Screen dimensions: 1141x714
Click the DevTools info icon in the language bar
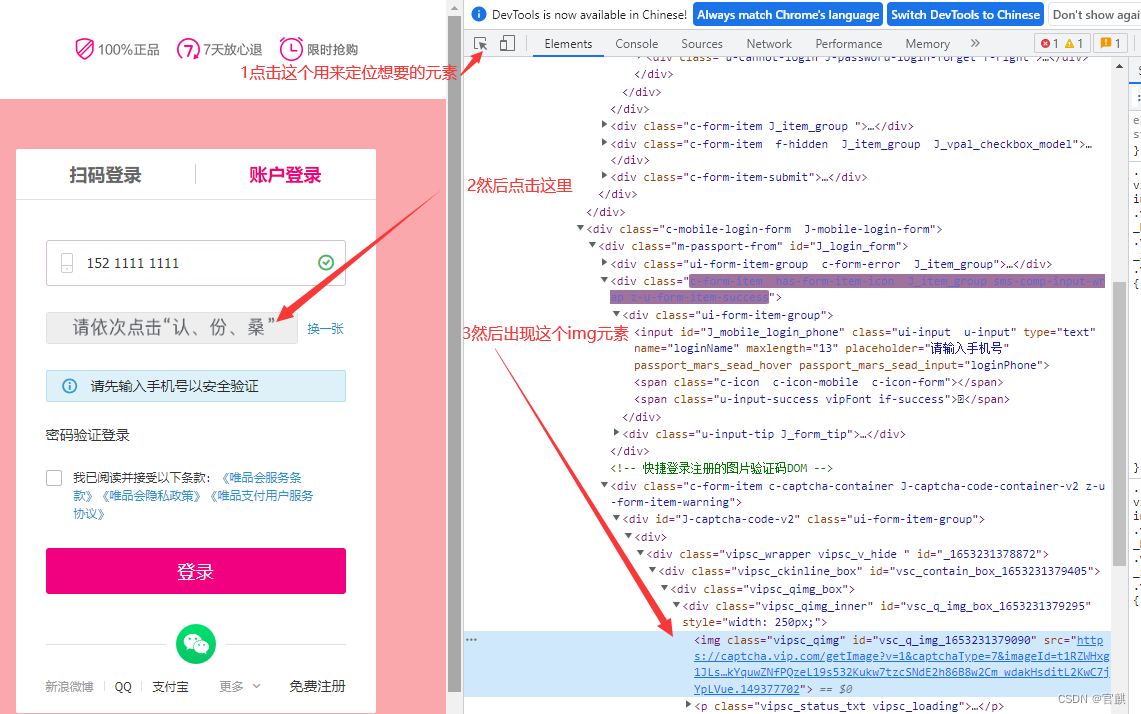479,14
